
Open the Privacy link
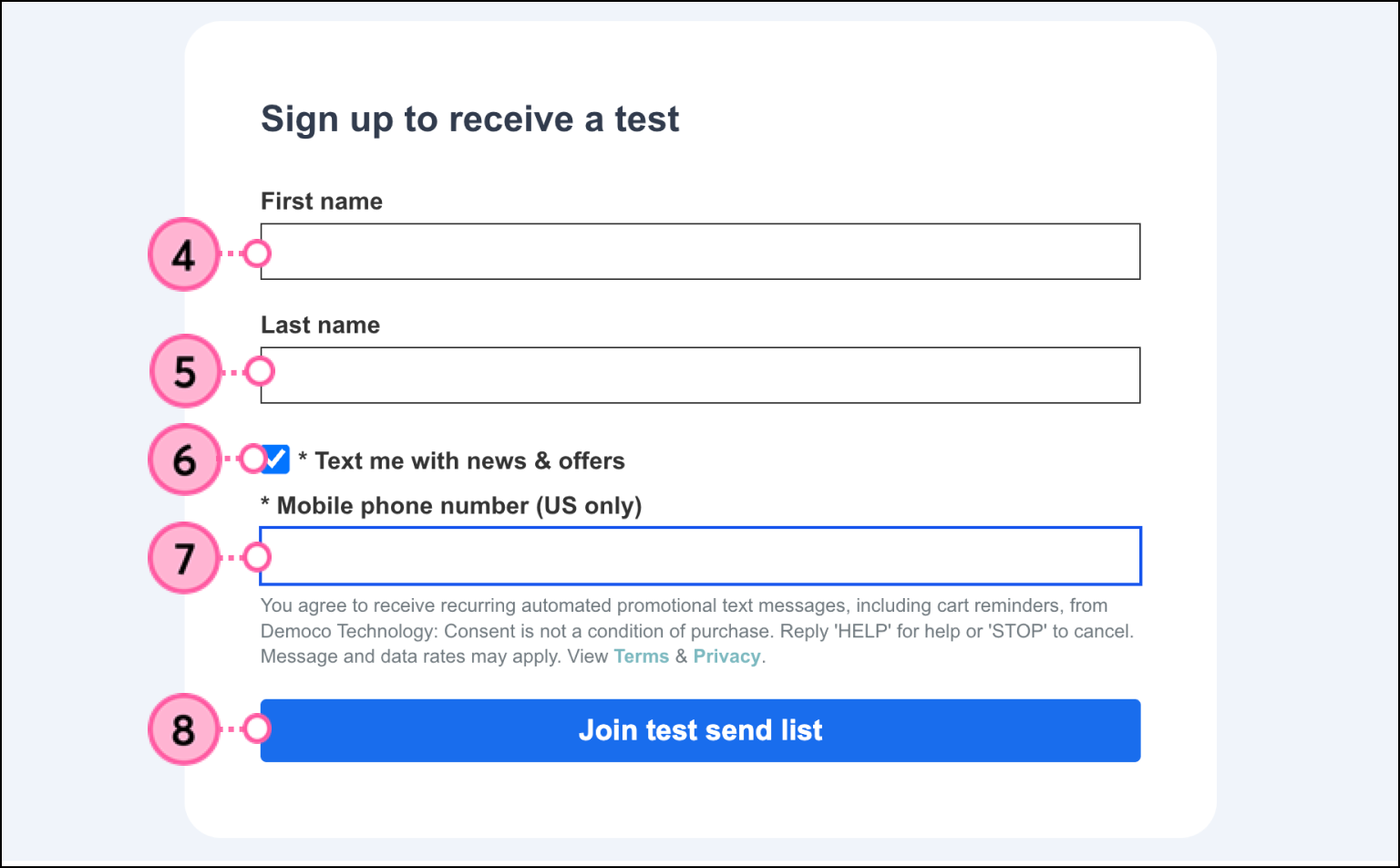726,656
